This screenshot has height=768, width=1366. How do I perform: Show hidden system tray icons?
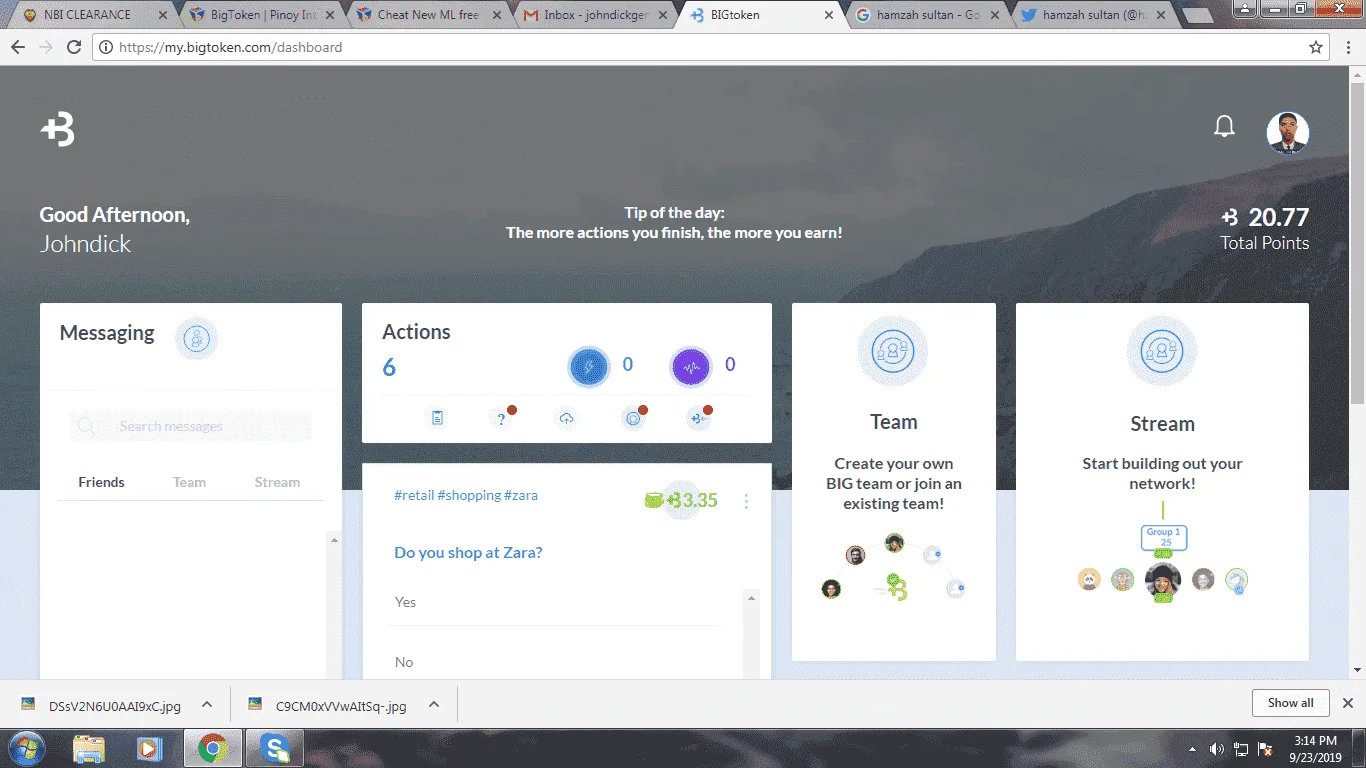click(1192, 748)
